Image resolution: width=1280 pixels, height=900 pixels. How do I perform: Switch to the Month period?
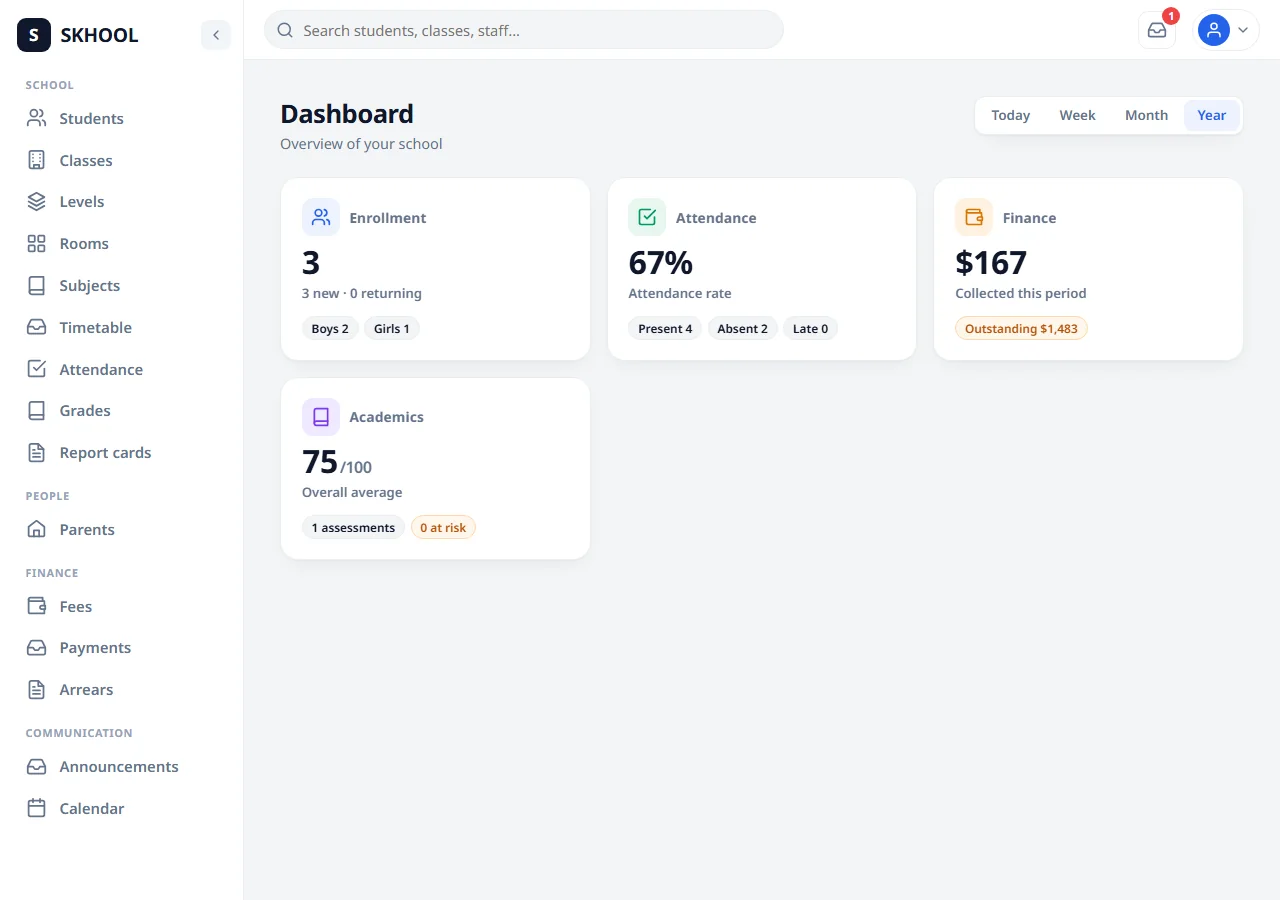(1146, 115)
